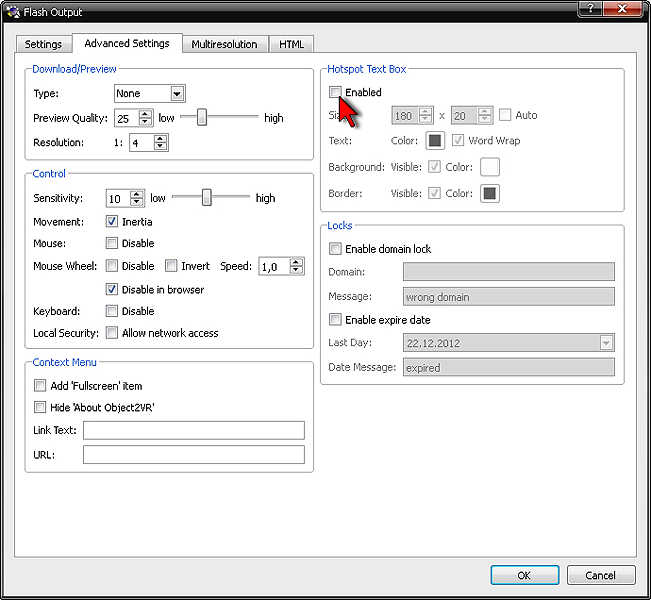
Task: Open the Multiresolution tab
Action: [x=224, y=44]
